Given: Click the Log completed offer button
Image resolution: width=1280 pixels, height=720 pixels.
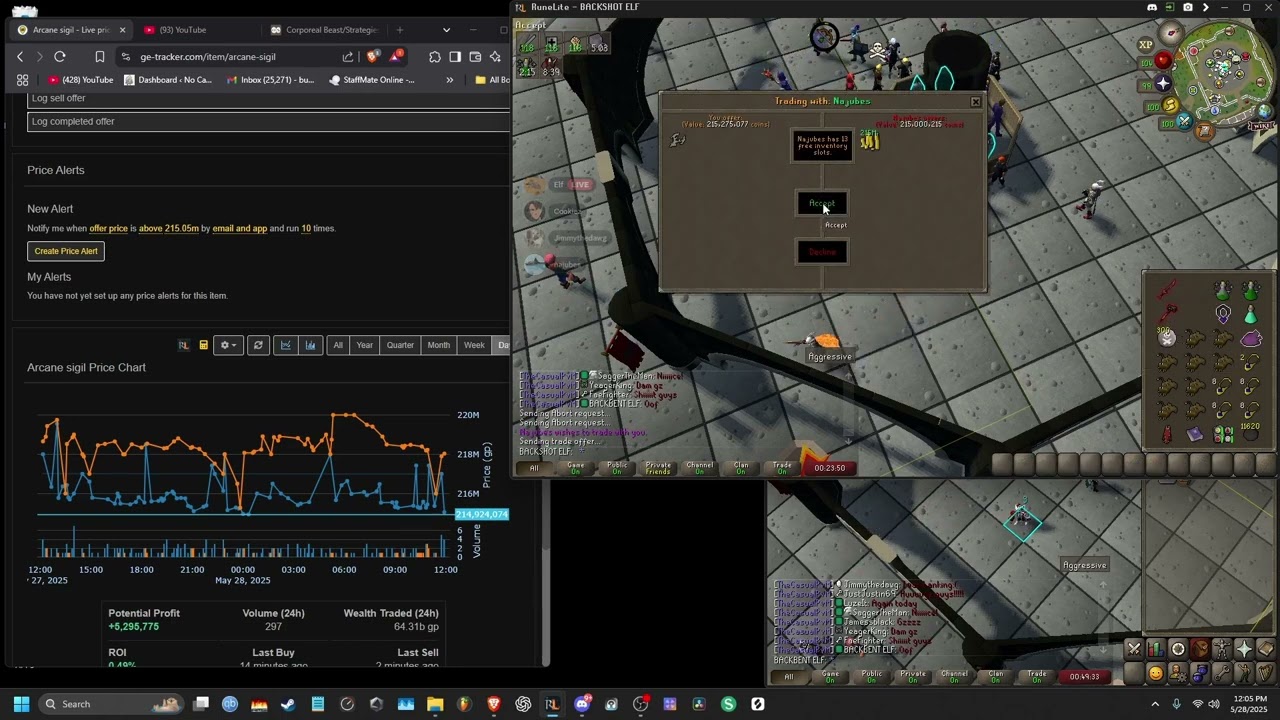Looking at the screenshot, I should (x=268, y=122).
